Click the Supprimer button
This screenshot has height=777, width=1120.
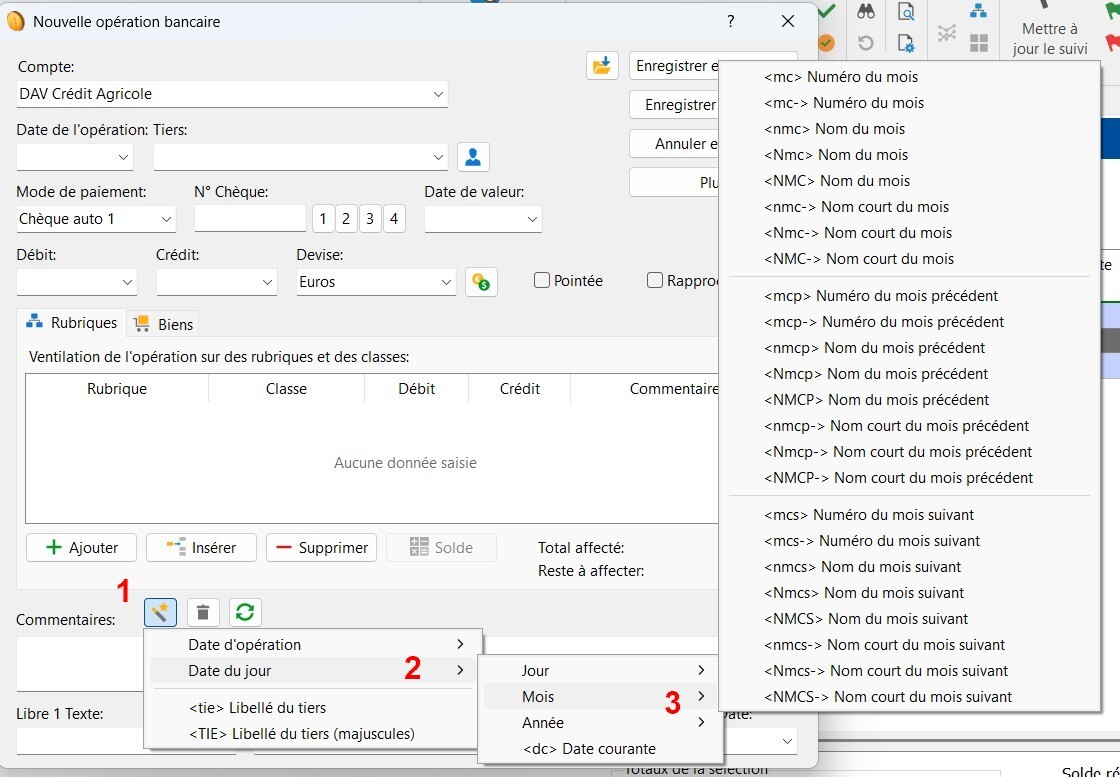click(x=321, y=548)
